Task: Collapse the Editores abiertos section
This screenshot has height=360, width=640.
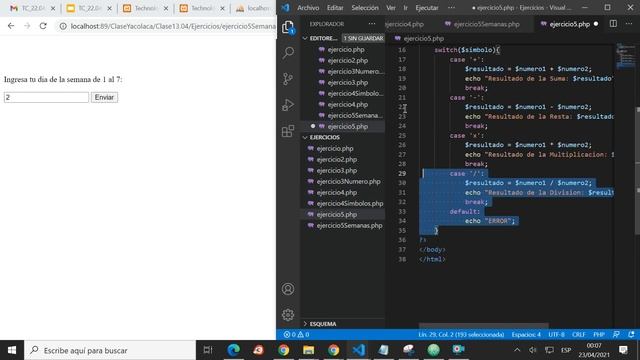Action: 320,38
